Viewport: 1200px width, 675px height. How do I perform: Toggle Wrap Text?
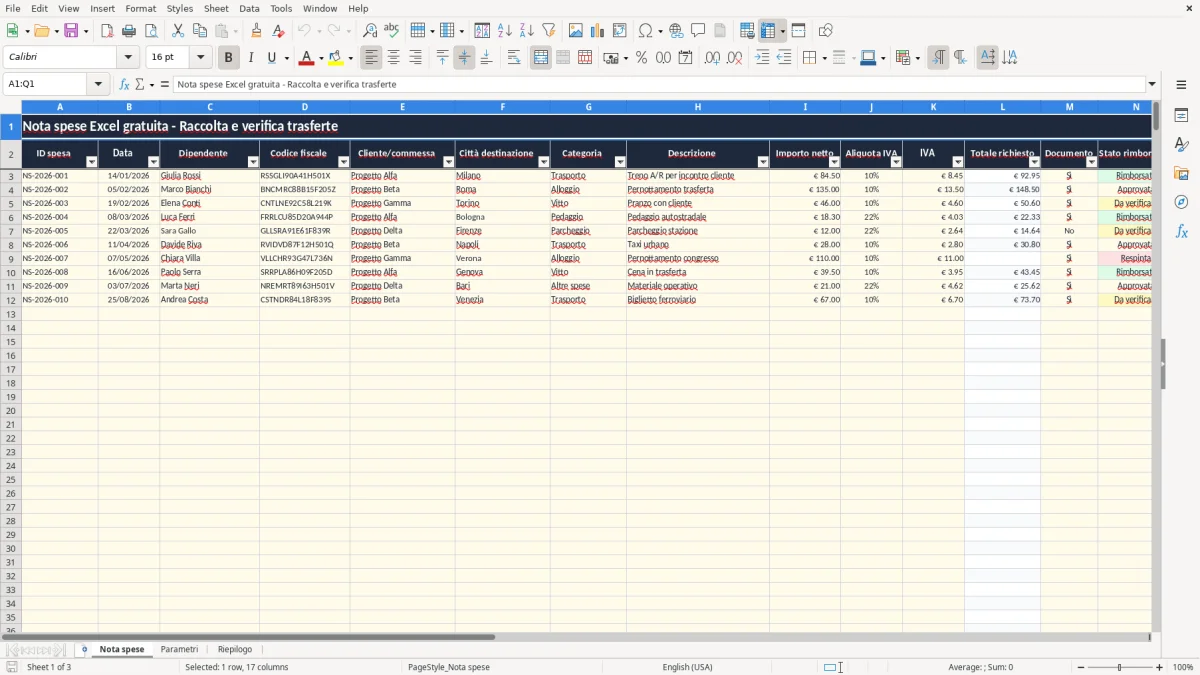click(x=514, y=58)
